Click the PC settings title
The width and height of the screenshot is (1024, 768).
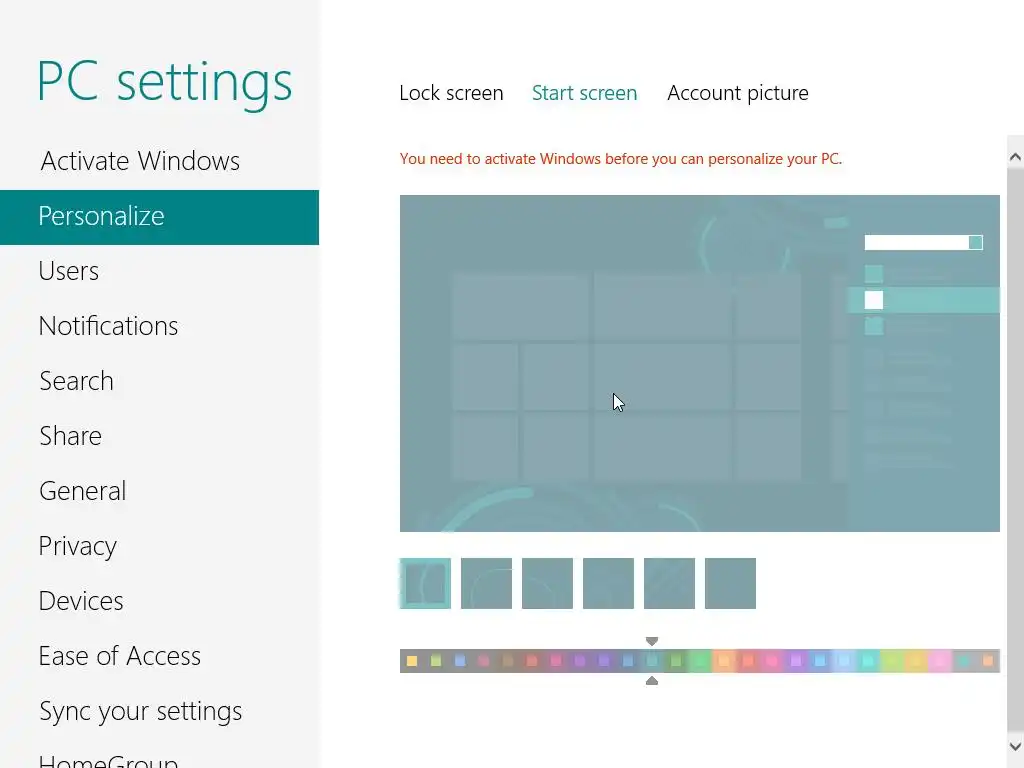tap(165, 83)
